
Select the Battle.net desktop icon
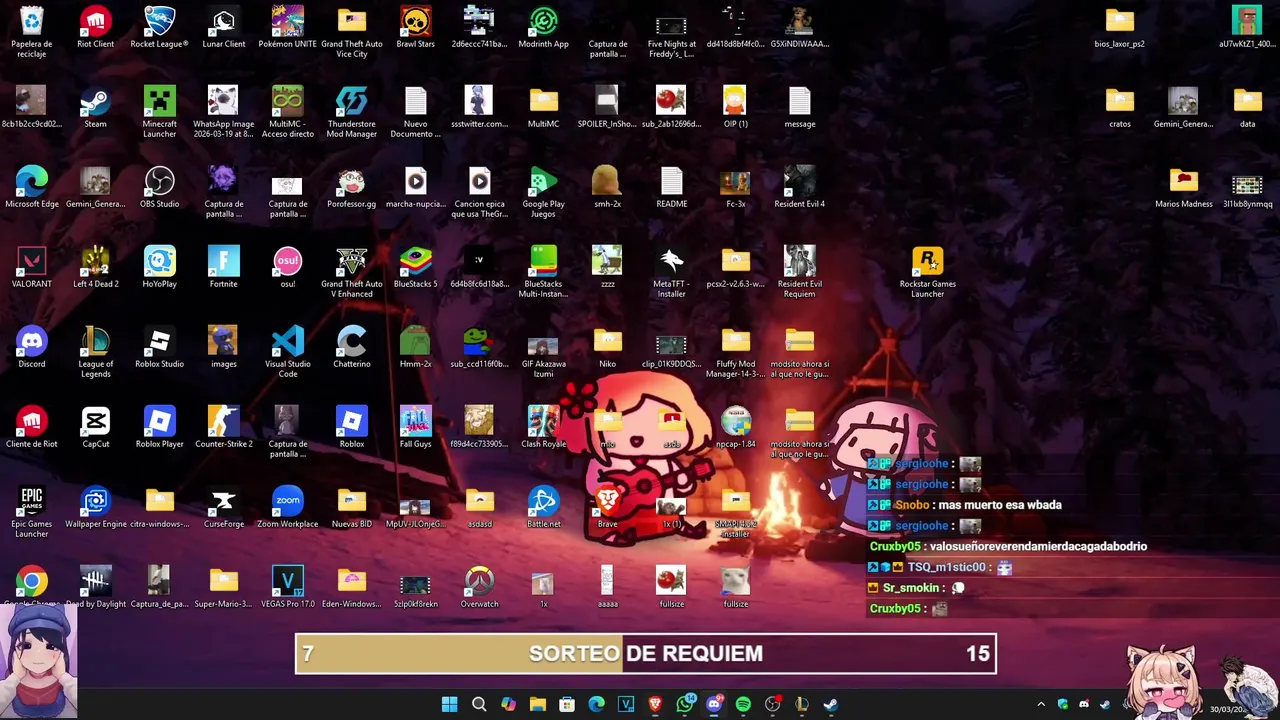(543, 508)
